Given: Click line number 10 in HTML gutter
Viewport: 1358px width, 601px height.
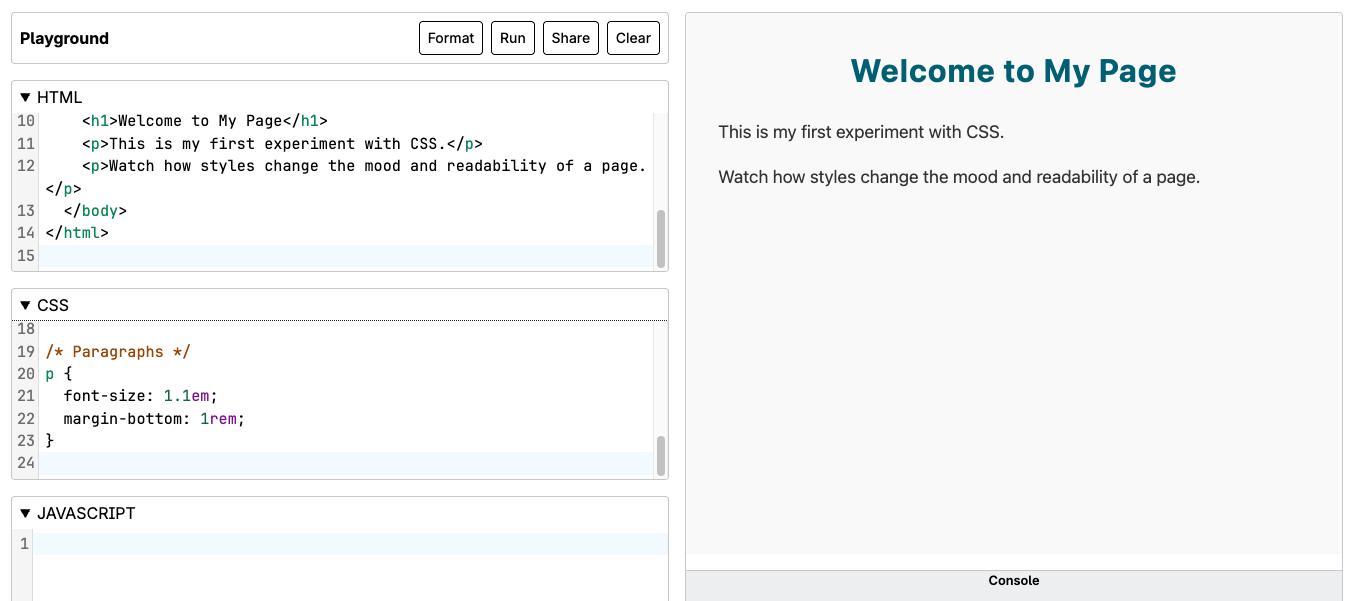Looking at the screenshot, I should [26, 121].
